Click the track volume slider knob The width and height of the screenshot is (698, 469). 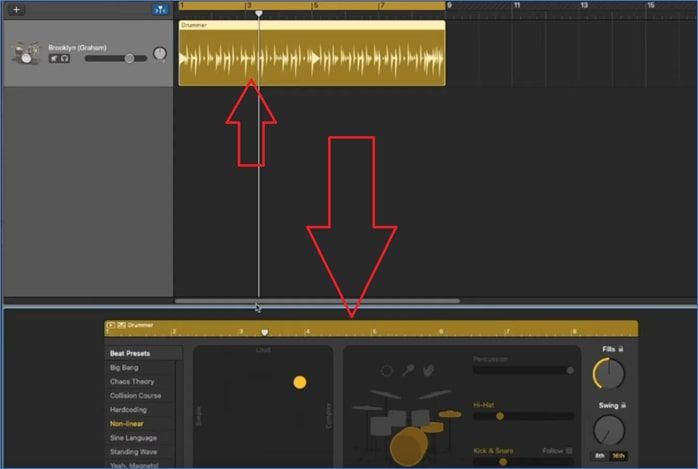[129, 59]
